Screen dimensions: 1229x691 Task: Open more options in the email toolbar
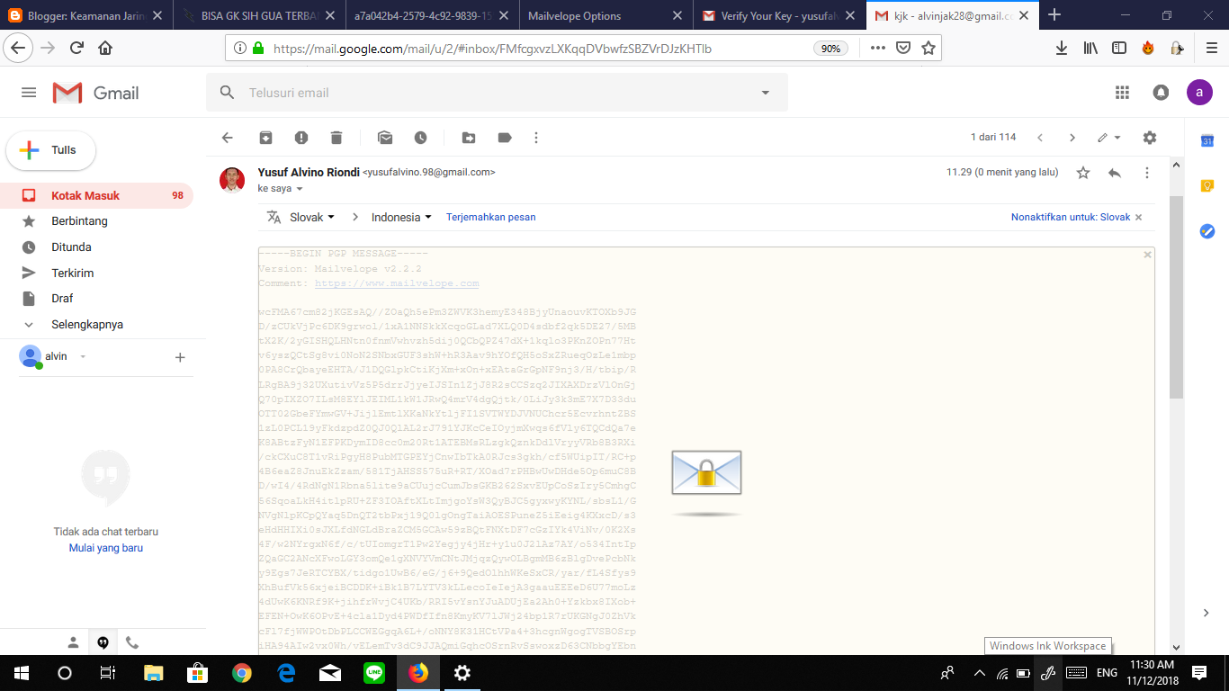[x=536, y=138]
